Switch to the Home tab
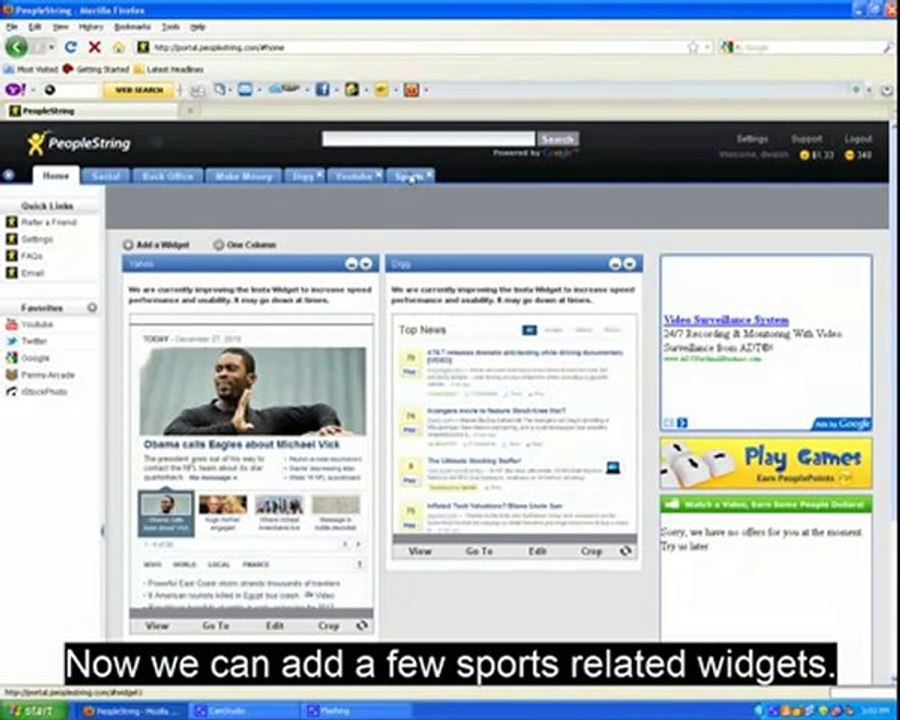 click(56, 175)
